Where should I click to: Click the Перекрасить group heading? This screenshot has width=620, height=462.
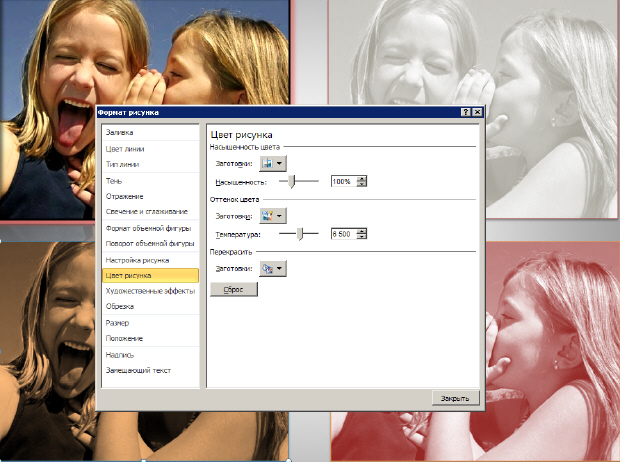point(231,252)
